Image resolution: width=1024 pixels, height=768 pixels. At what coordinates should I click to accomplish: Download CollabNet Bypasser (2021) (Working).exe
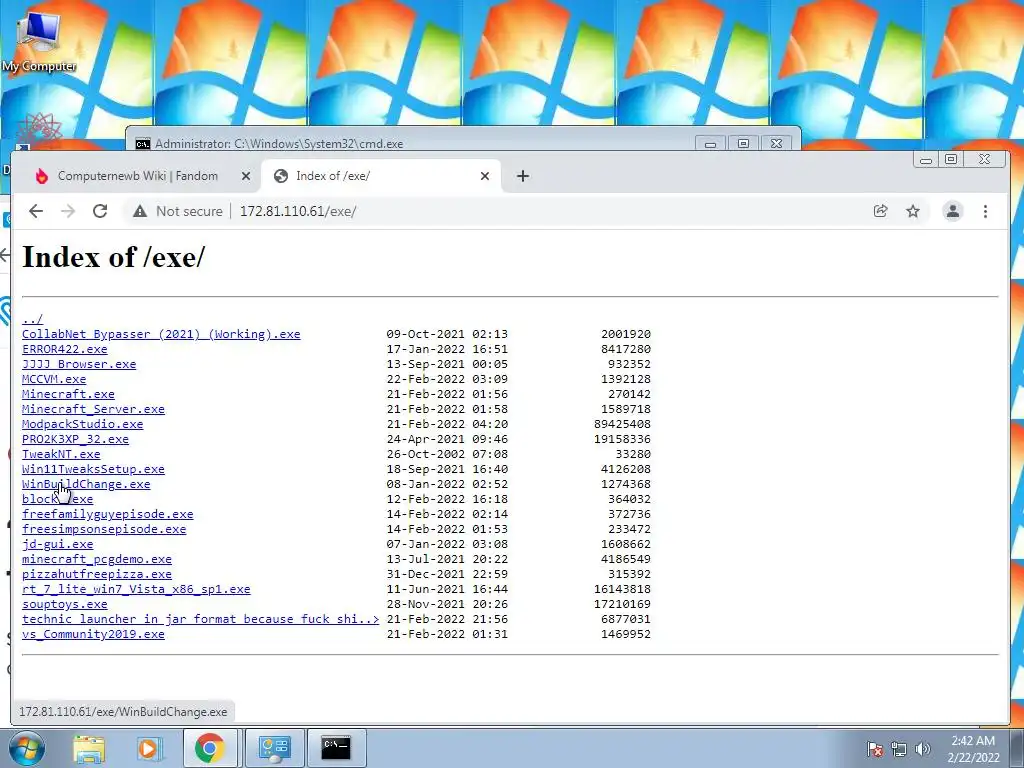pos(161,334)
